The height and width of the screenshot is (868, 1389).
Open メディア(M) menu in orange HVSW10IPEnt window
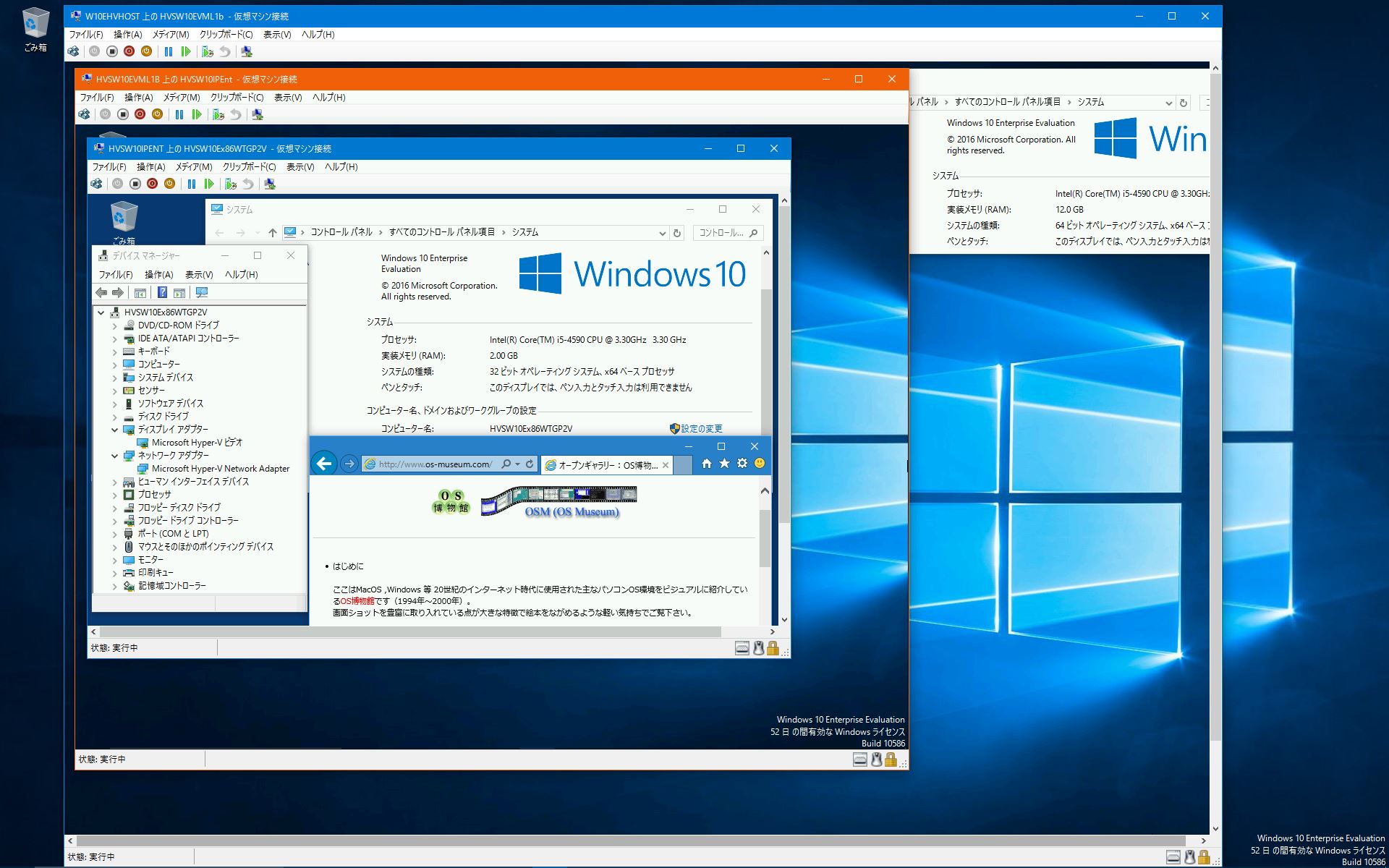coord(181,97)
